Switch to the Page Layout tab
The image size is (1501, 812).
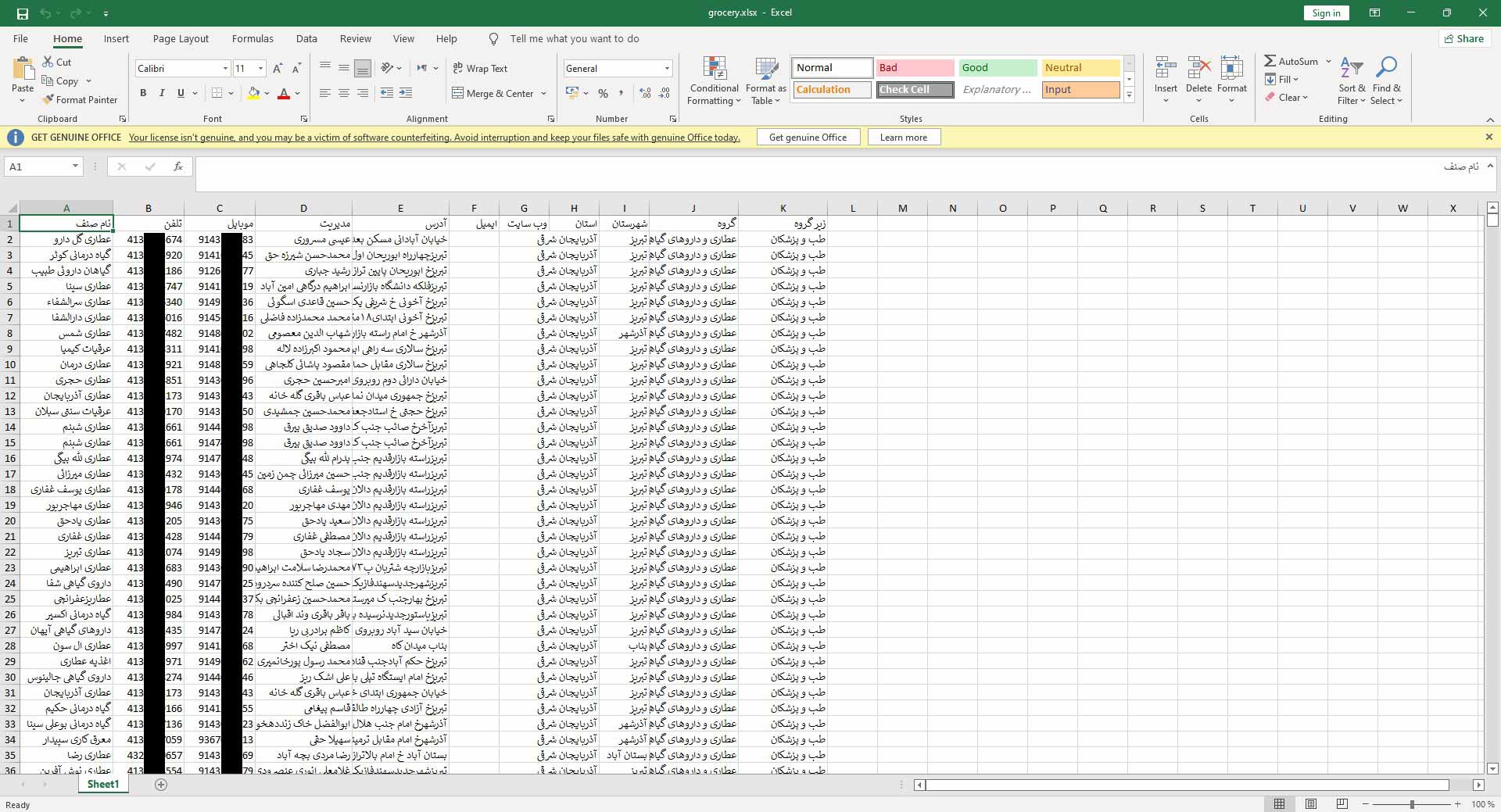click(181, 39)
